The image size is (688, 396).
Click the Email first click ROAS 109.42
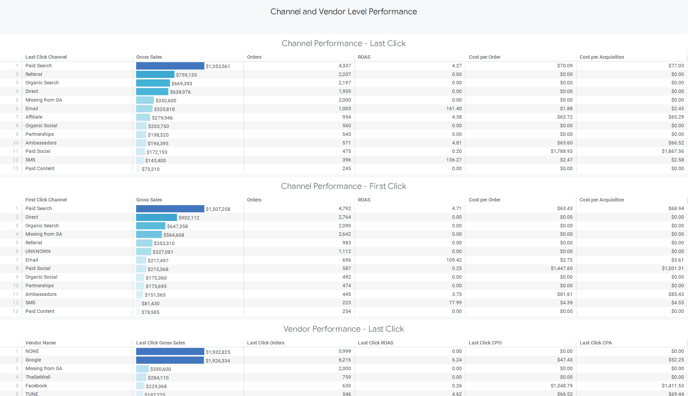(454, 260)
